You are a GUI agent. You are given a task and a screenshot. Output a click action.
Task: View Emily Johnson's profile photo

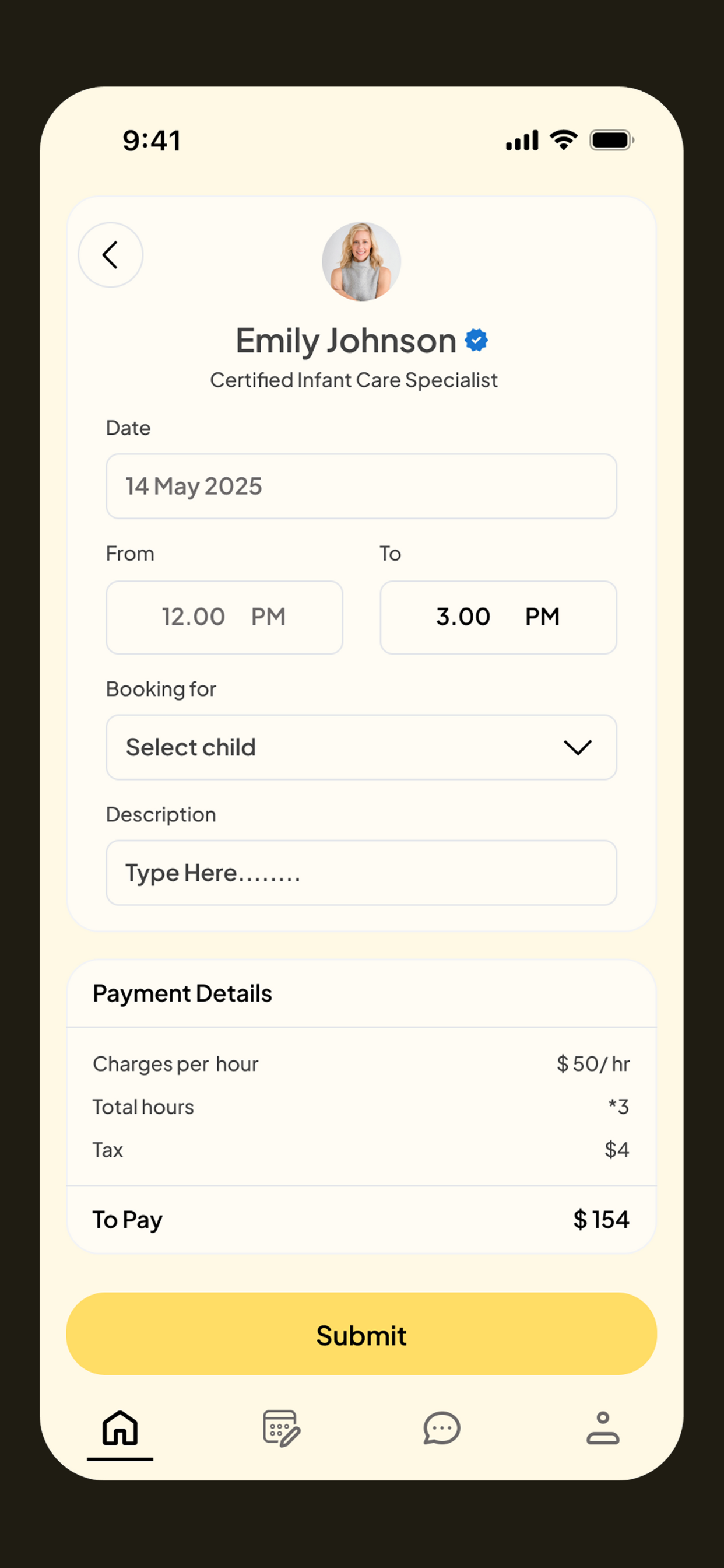(361, 261)
